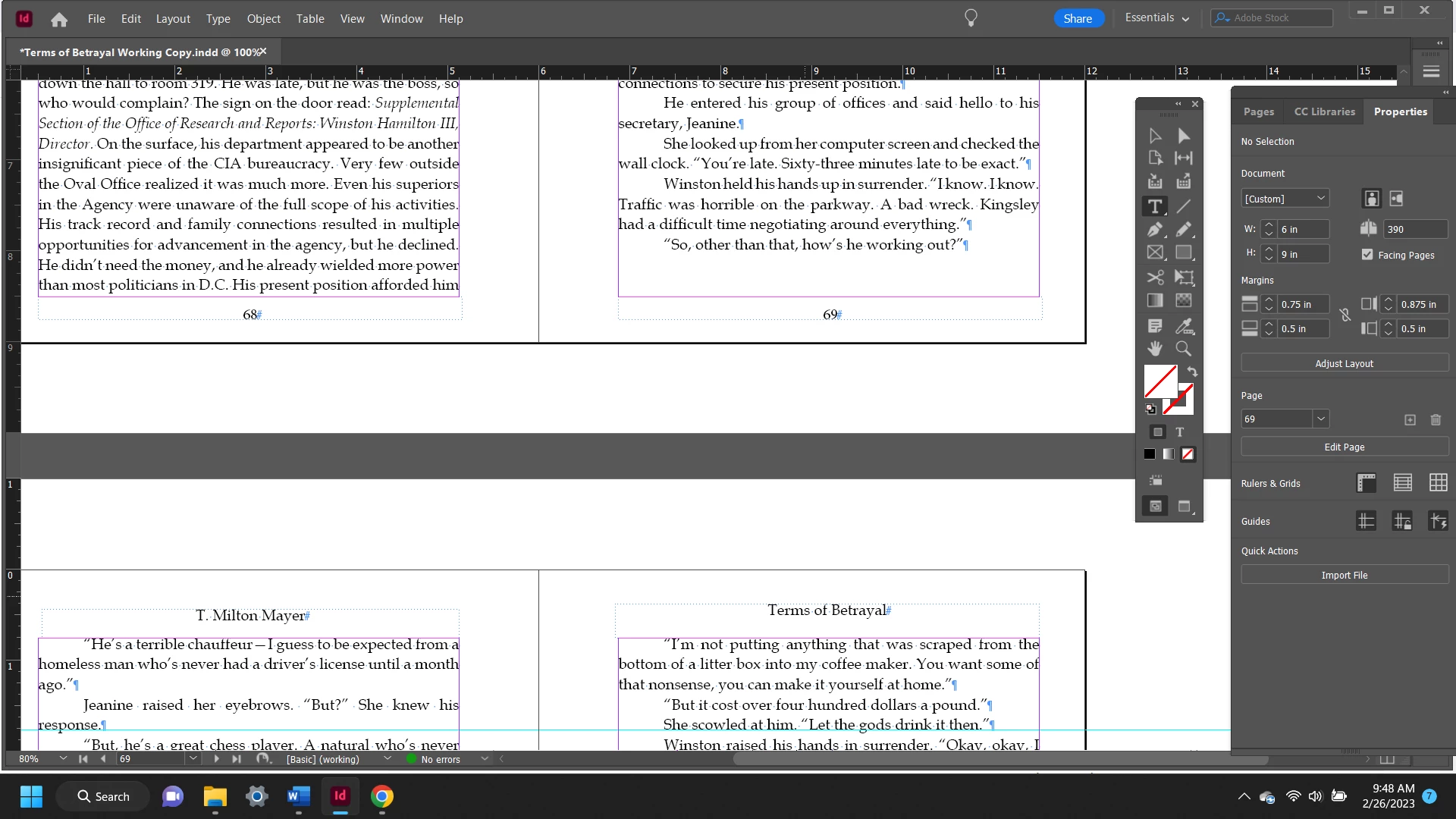This screenshot has height=819, width=1456.
Task: Select the Zoom tool
Action: (x=1184, y=349)
